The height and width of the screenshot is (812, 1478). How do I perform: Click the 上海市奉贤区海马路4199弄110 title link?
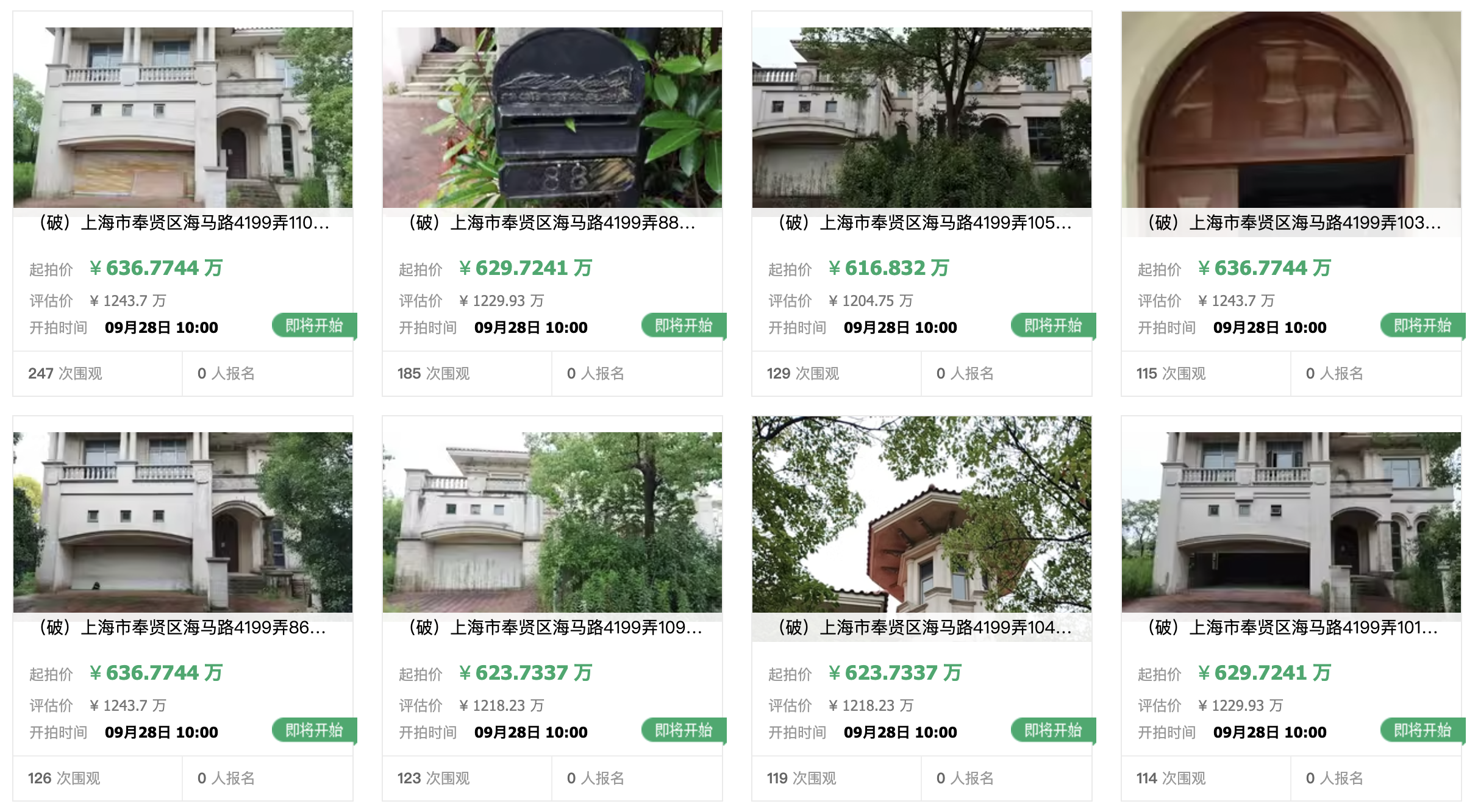183,223
